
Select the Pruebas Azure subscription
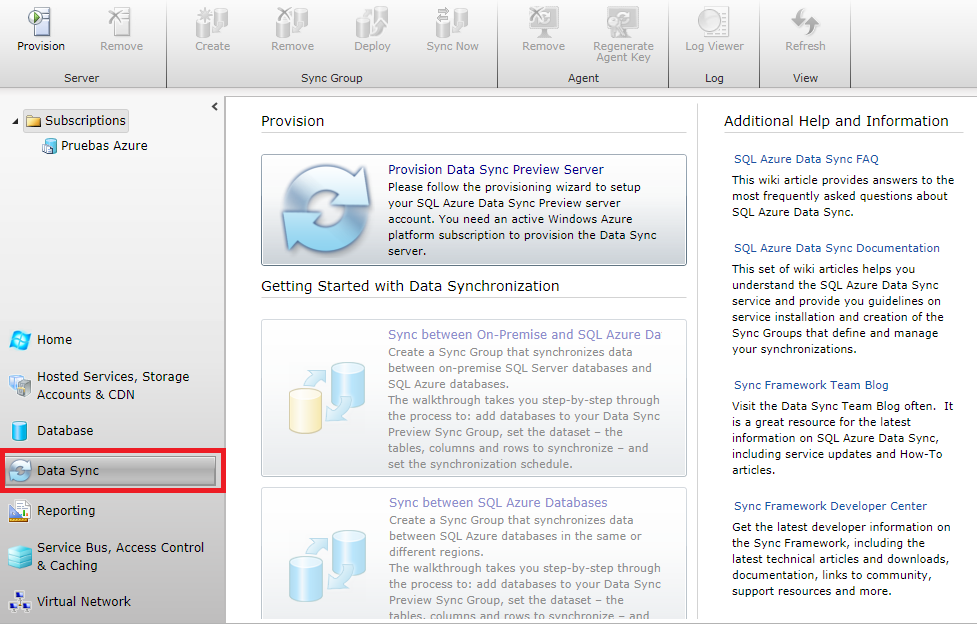(x=103, y=146)
